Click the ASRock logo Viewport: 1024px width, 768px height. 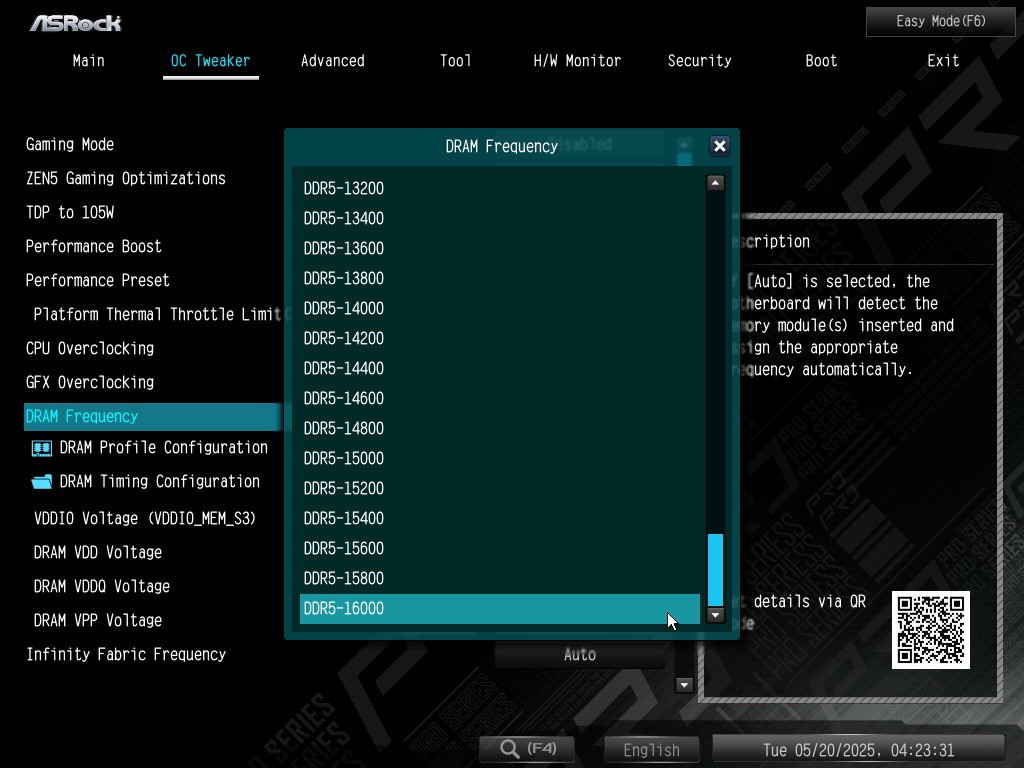point(75,22)
